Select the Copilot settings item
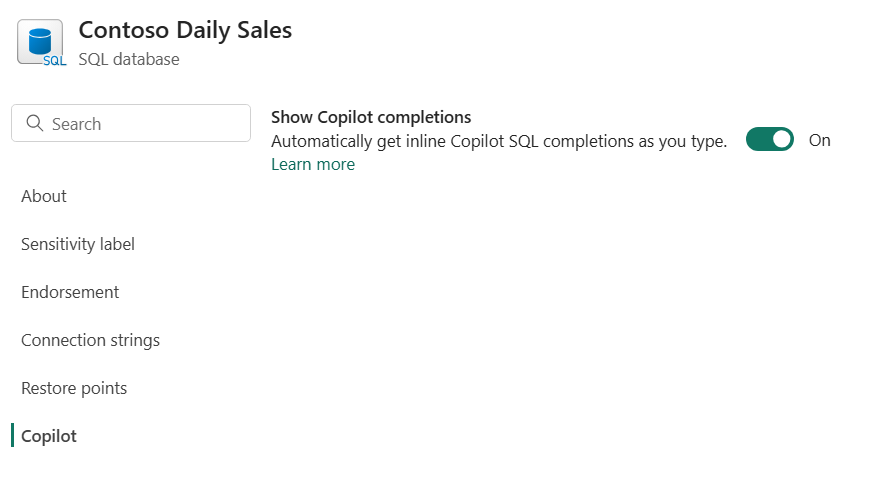The height and width of the screenshot is (477, 873). pyautogui.click(x=49, y=436)
